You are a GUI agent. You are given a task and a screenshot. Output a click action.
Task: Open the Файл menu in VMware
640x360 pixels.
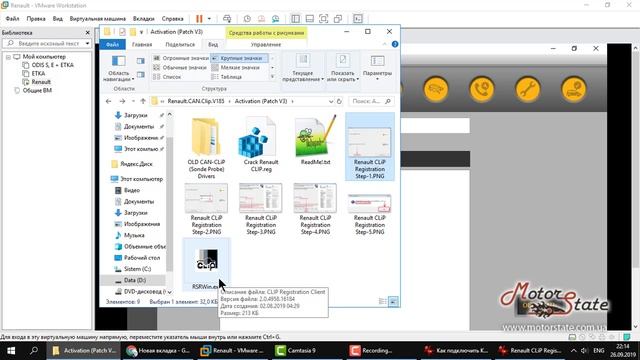coord(12,19)
